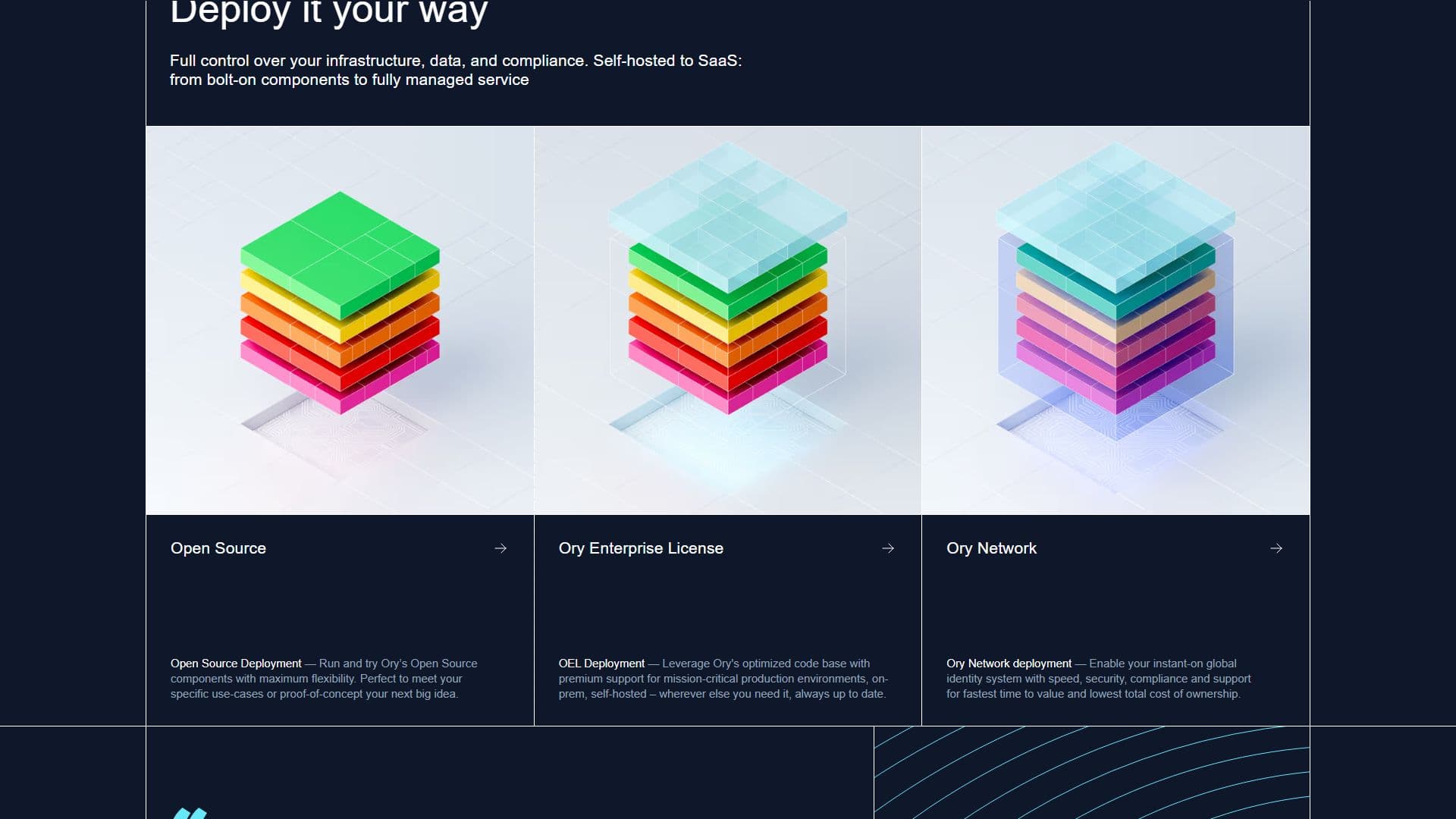
Task: Click the arrow icon beside Open Source
Action: coord(500,548)
